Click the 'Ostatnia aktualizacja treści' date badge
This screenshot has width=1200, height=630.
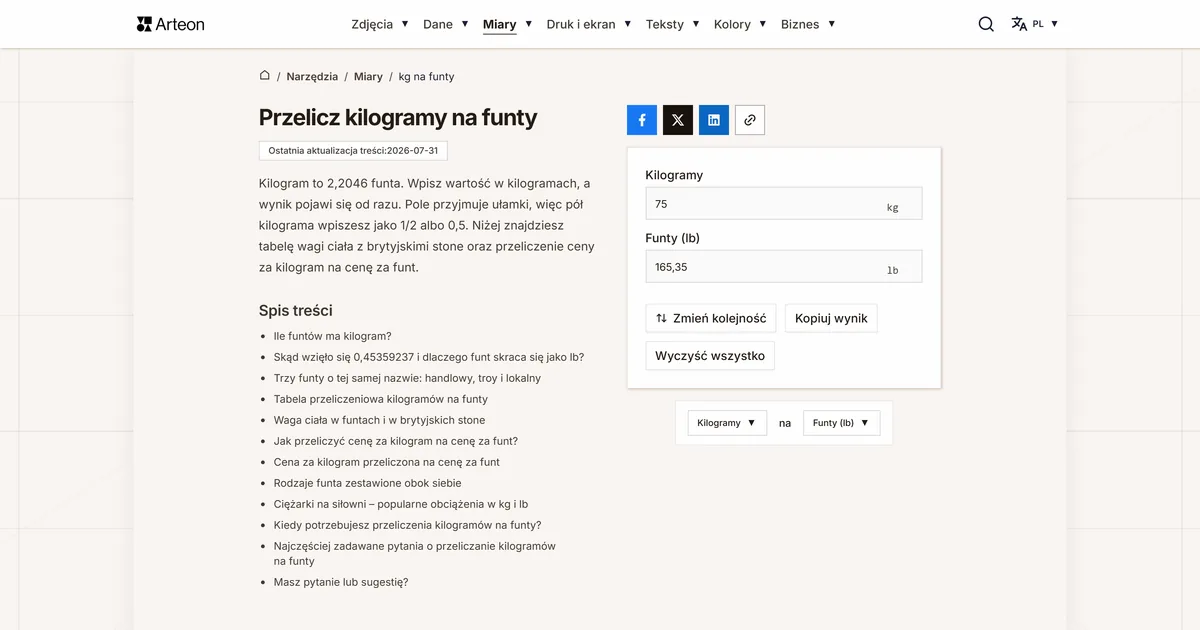(x=353, y=150)
